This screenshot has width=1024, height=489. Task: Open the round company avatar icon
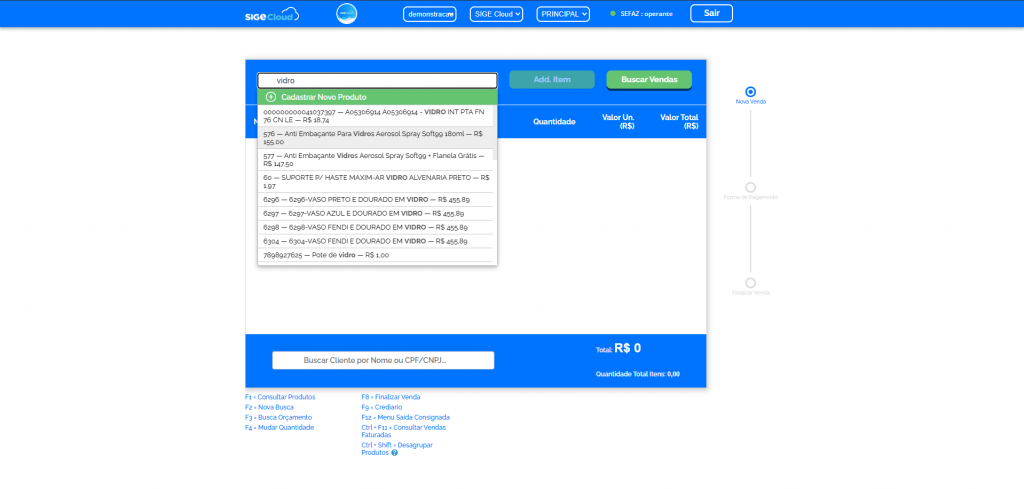[346, 14]
